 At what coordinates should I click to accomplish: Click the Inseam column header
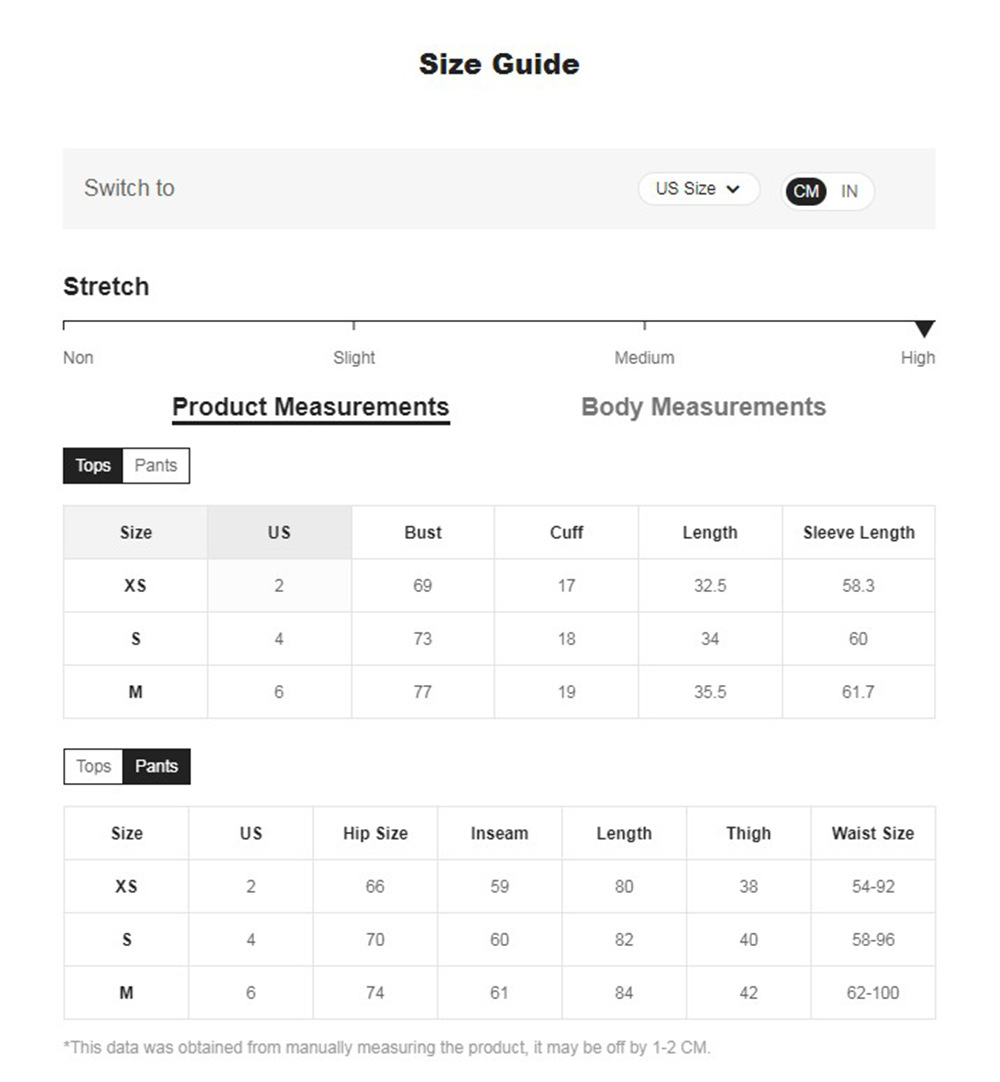pyautogui.click(x=499, y=834)
